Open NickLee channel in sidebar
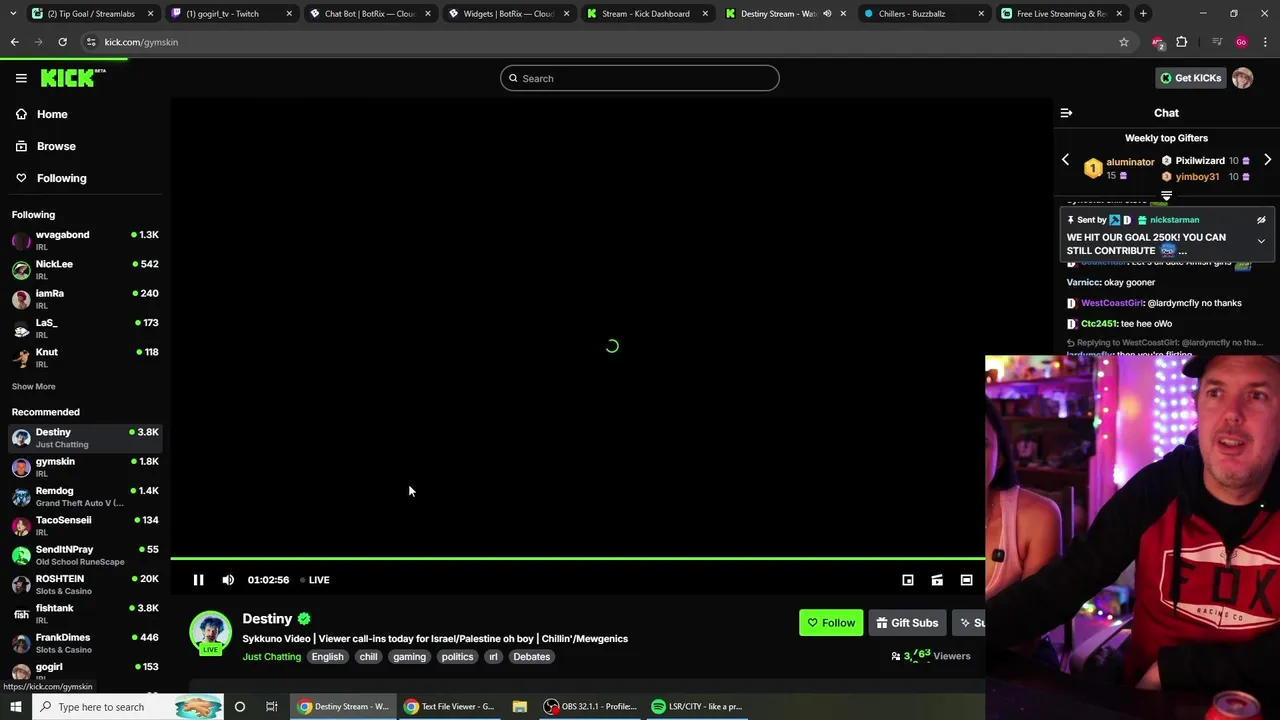 pyautogui.click(x=85, y=269)
